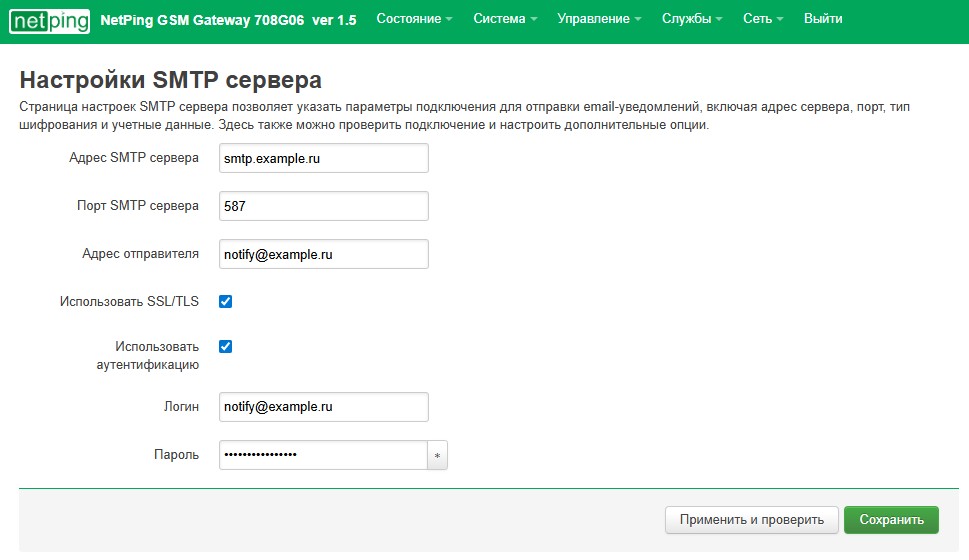Toggle the Использовать SSL/TLS checkbox

pos(226,301)
